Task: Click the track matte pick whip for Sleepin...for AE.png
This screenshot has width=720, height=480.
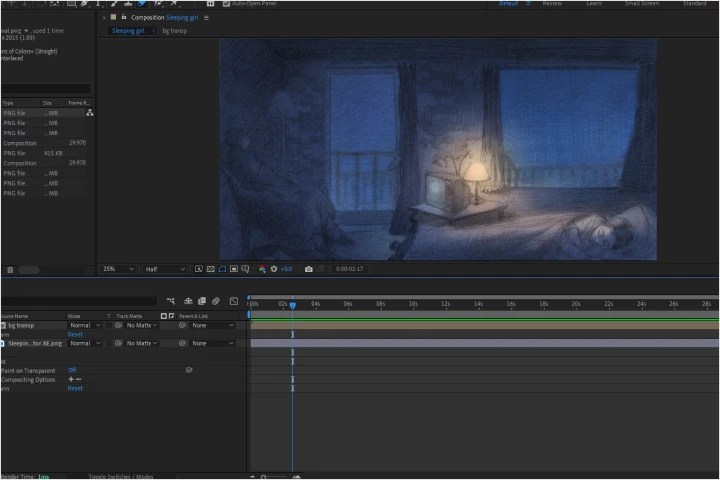Action: (118, 343)
